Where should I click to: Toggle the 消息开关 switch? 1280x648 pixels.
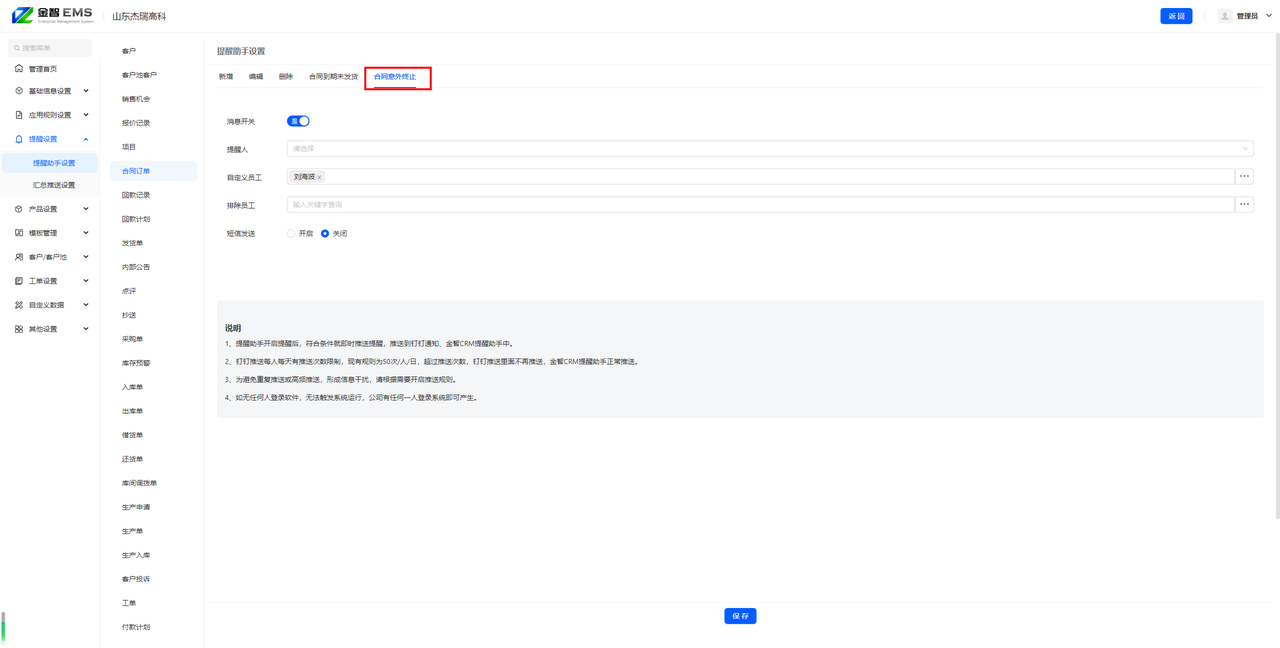tap(298, 121)
